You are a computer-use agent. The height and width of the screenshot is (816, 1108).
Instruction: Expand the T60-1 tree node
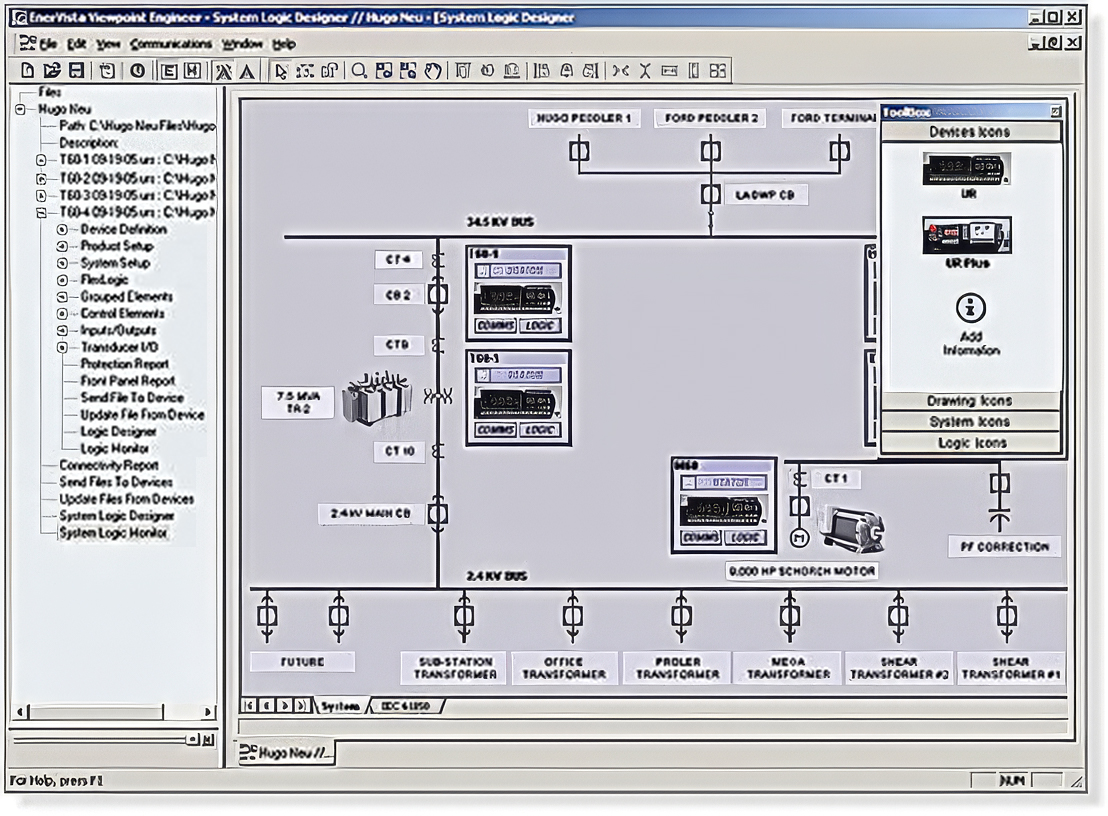(x=41, y=160)
